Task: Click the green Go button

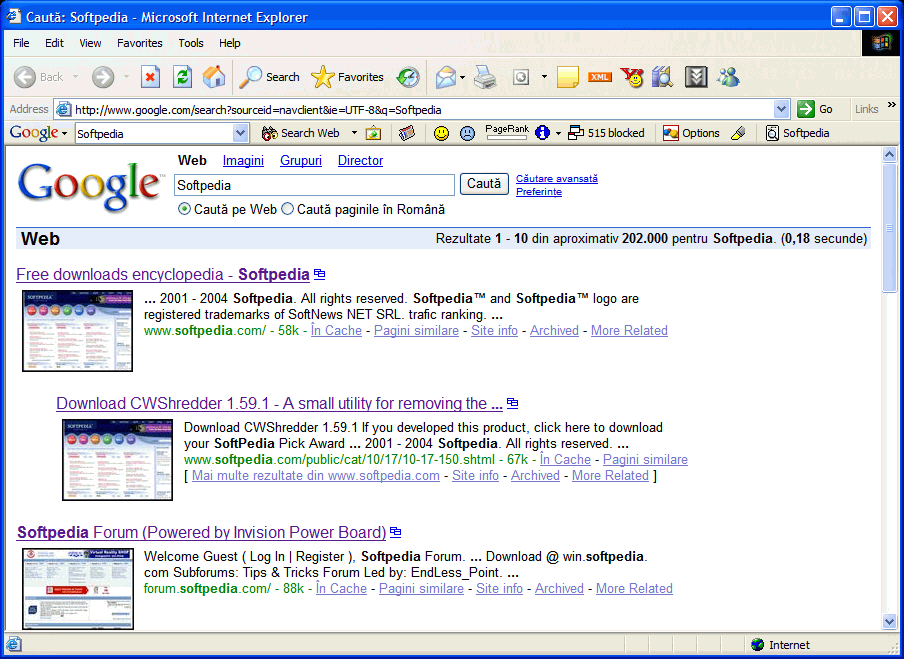Action: [815, 109]
